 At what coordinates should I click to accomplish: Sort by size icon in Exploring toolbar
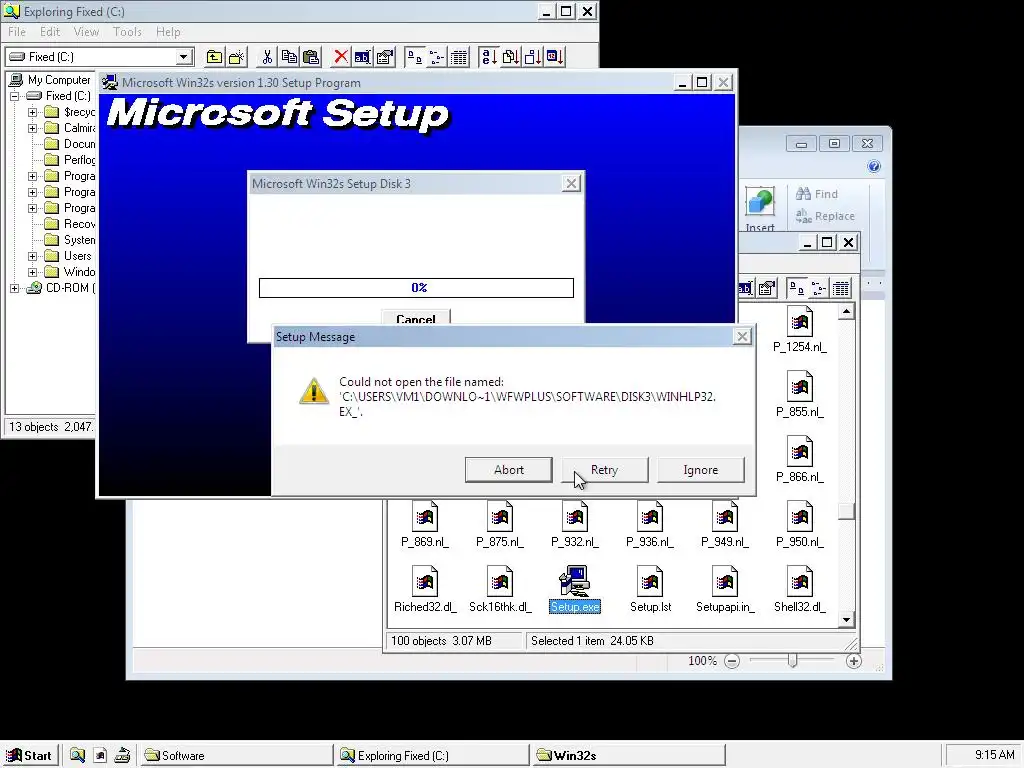[533, 57]
